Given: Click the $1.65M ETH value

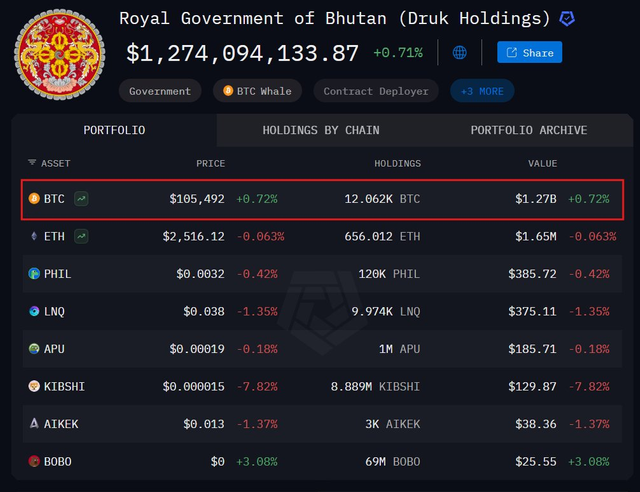Looking at the screenshot, I should pyautogui.click(x=536, y=236).
